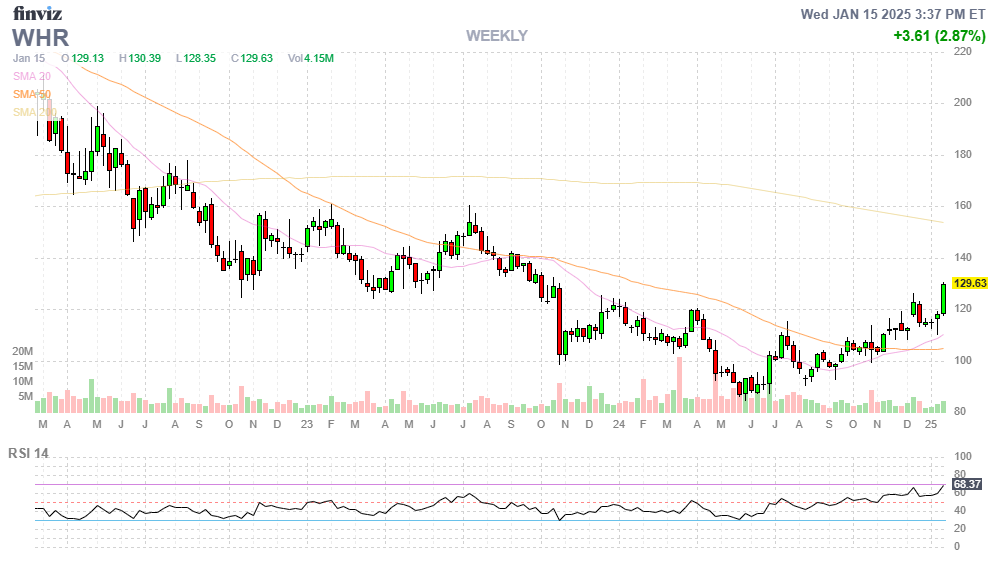Click the yellow 129.63 current price tag
This screenshot has width=999, height=562.
[x=969, y=284]
